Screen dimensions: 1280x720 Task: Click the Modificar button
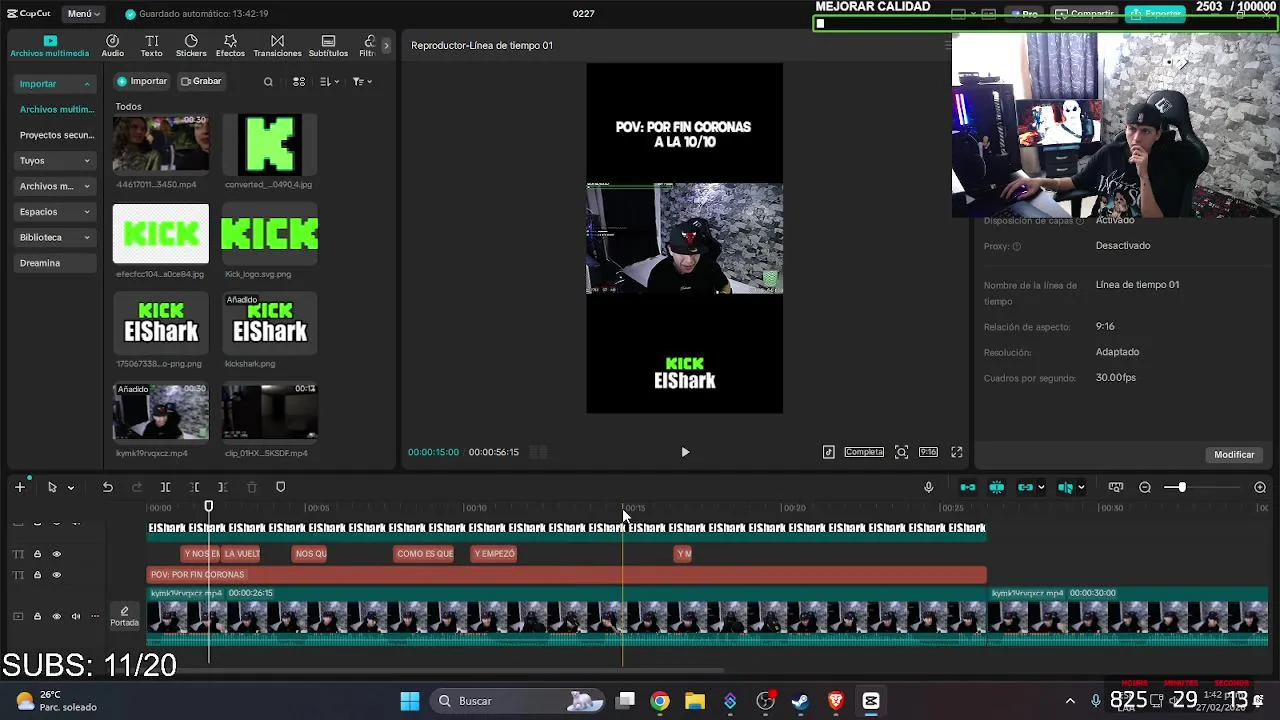tap(1234, 455)
